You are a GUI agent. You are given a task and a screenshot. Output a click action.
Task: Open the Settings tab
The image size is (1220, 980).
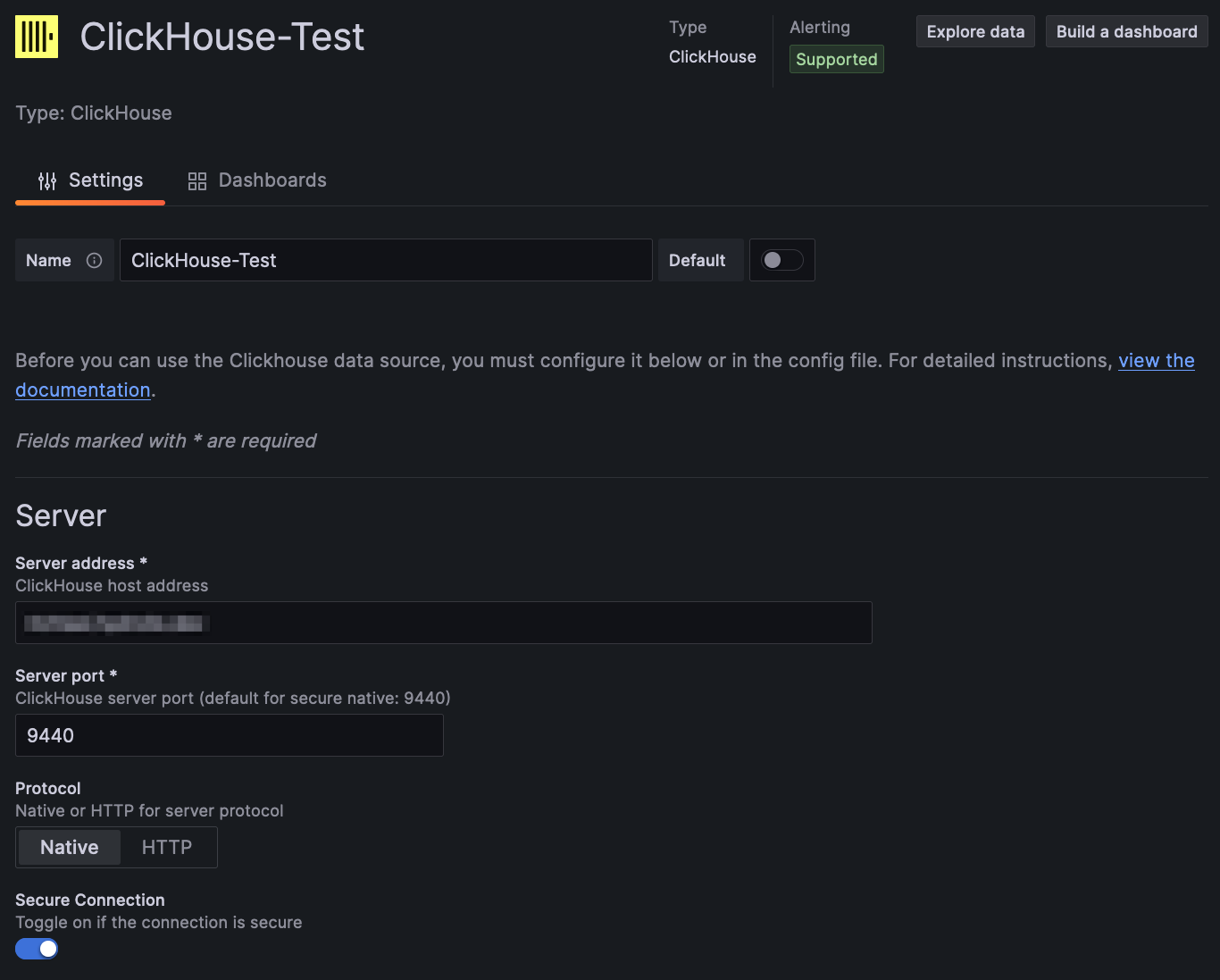point(90,180)
